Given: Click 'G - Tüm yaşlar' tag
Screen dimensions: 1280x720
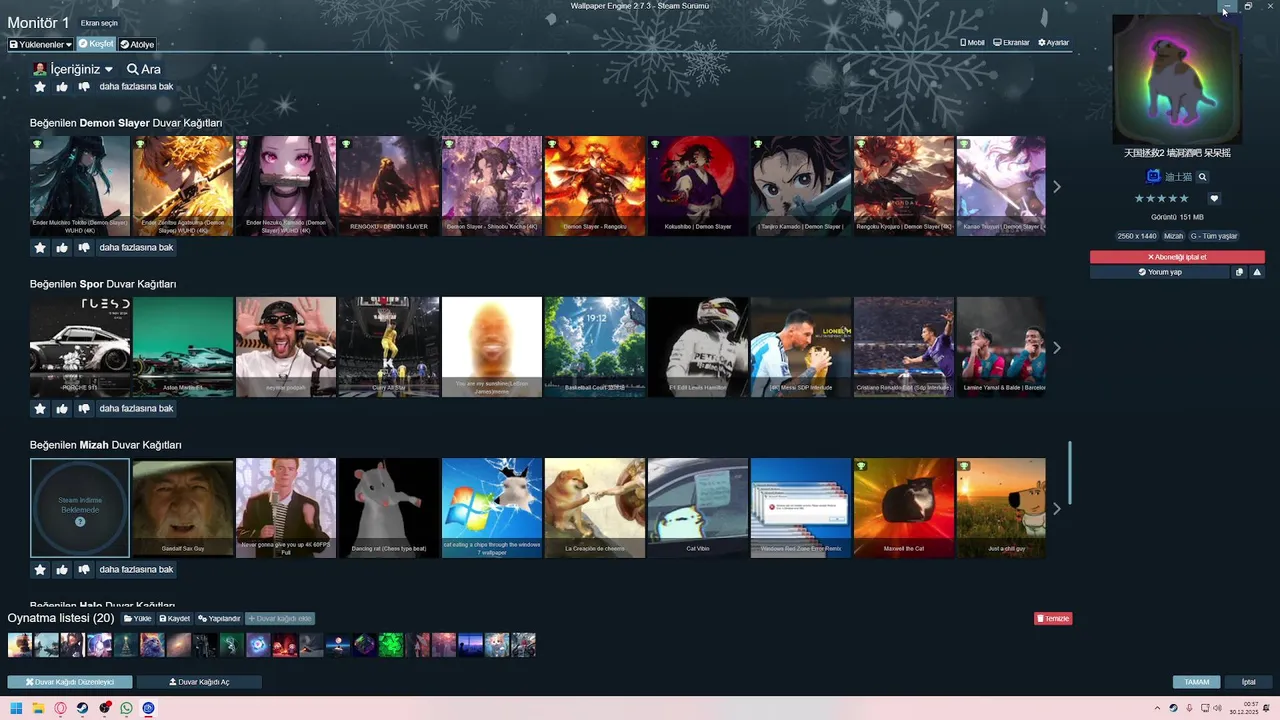Looking at the screenshot, I should click(1214, 236).
